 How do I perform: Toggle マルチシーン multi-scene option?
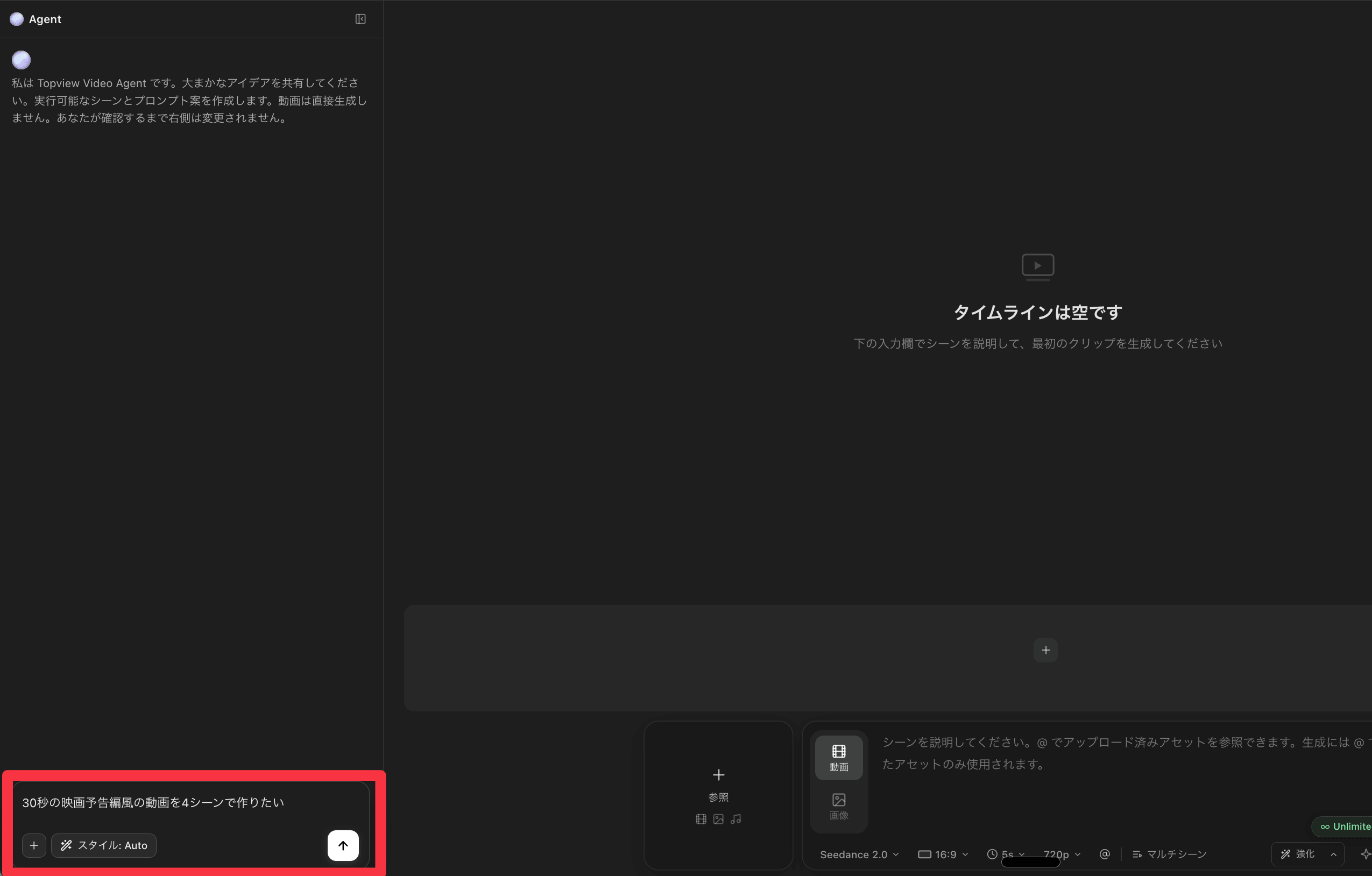click(1169, 854)
